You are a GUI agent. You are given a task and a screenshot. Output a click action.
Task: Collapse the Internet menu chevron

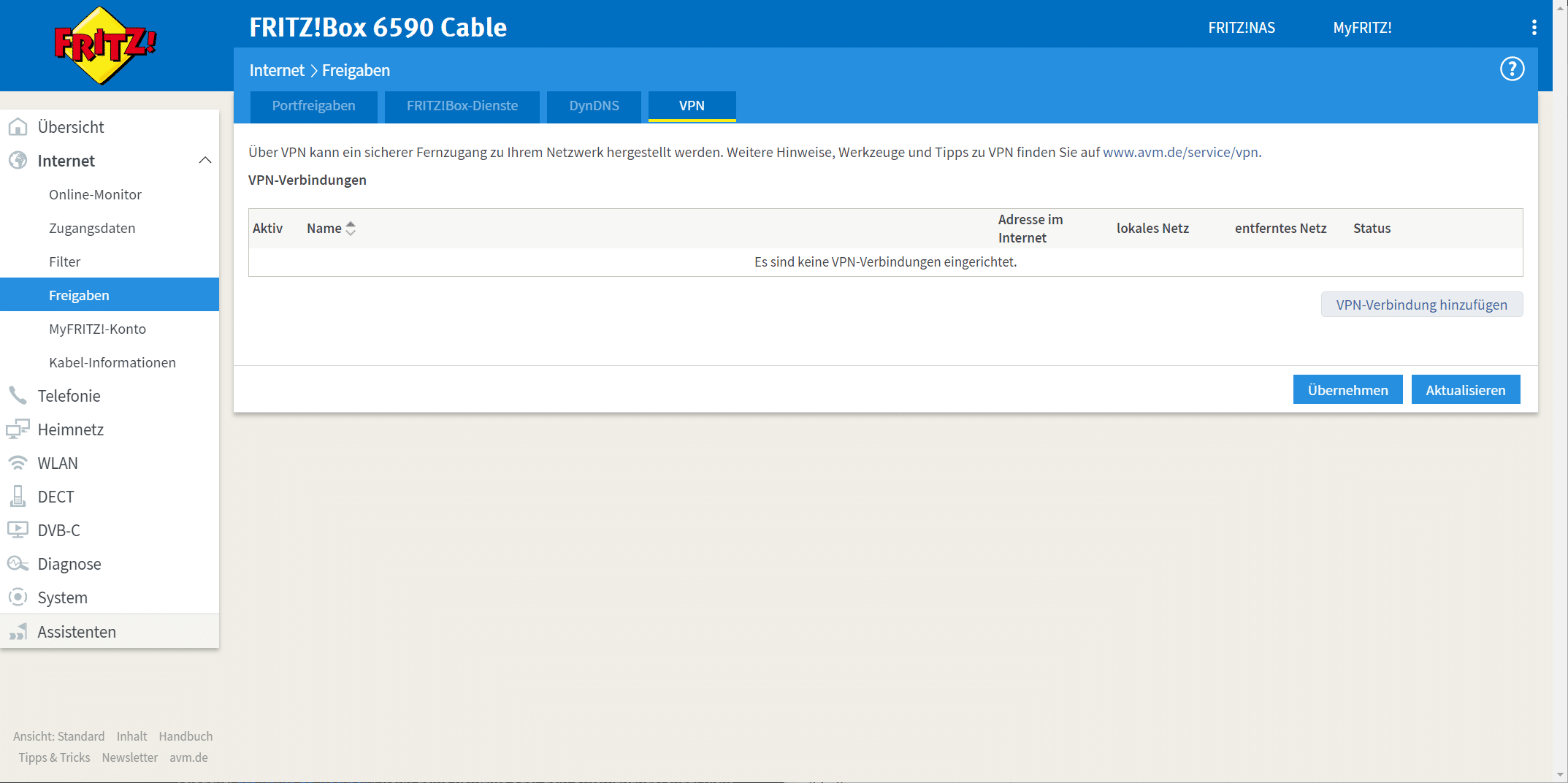[x=205, y=161]
